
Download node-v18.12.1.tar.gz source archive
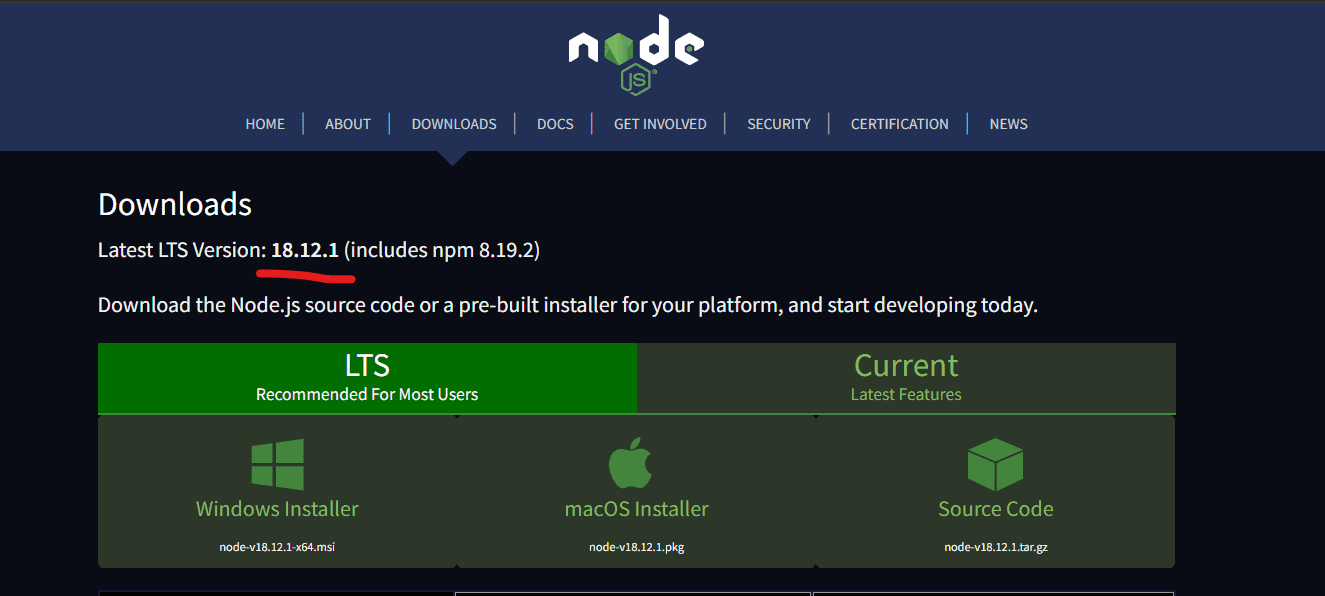[x=995, y=547]
